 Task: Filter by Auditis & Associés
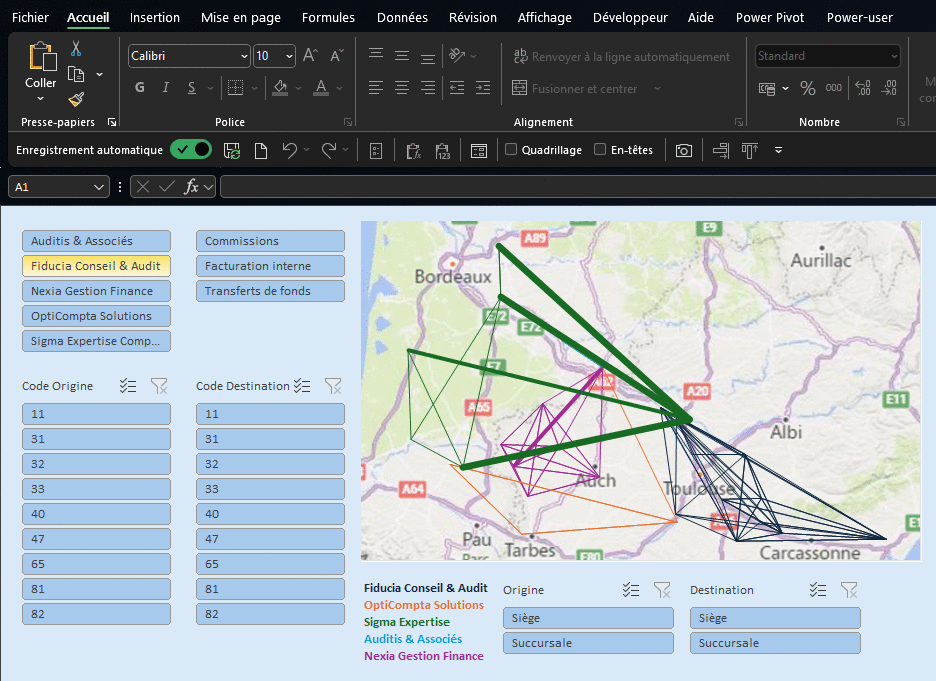96,241
